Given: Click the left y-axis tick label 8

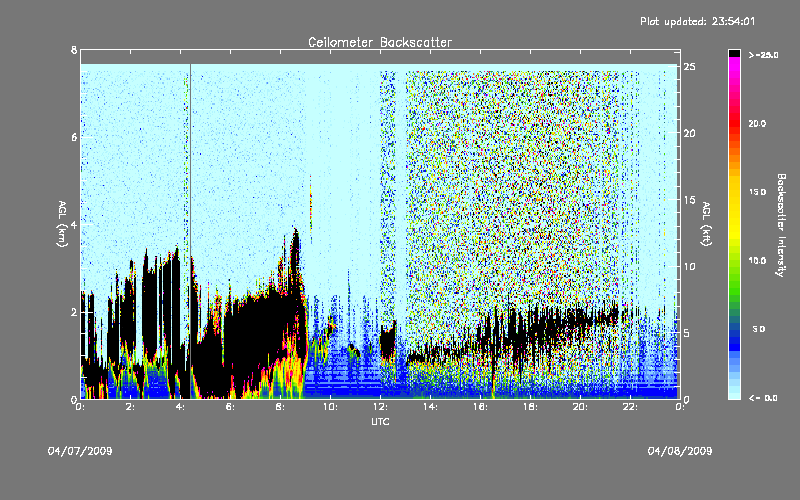Looking at the screenshot, I should (74, 50).
